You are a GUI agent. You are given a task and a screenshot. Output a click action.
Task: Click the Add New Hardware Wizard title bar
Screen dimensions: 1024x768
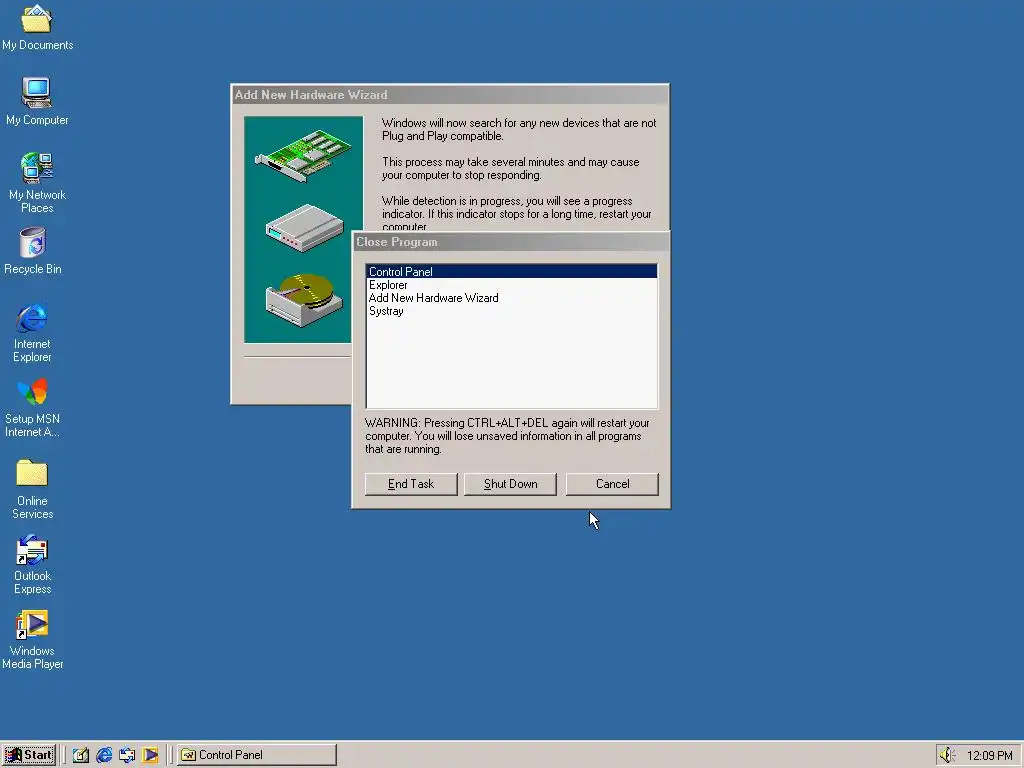coord(450,95)
